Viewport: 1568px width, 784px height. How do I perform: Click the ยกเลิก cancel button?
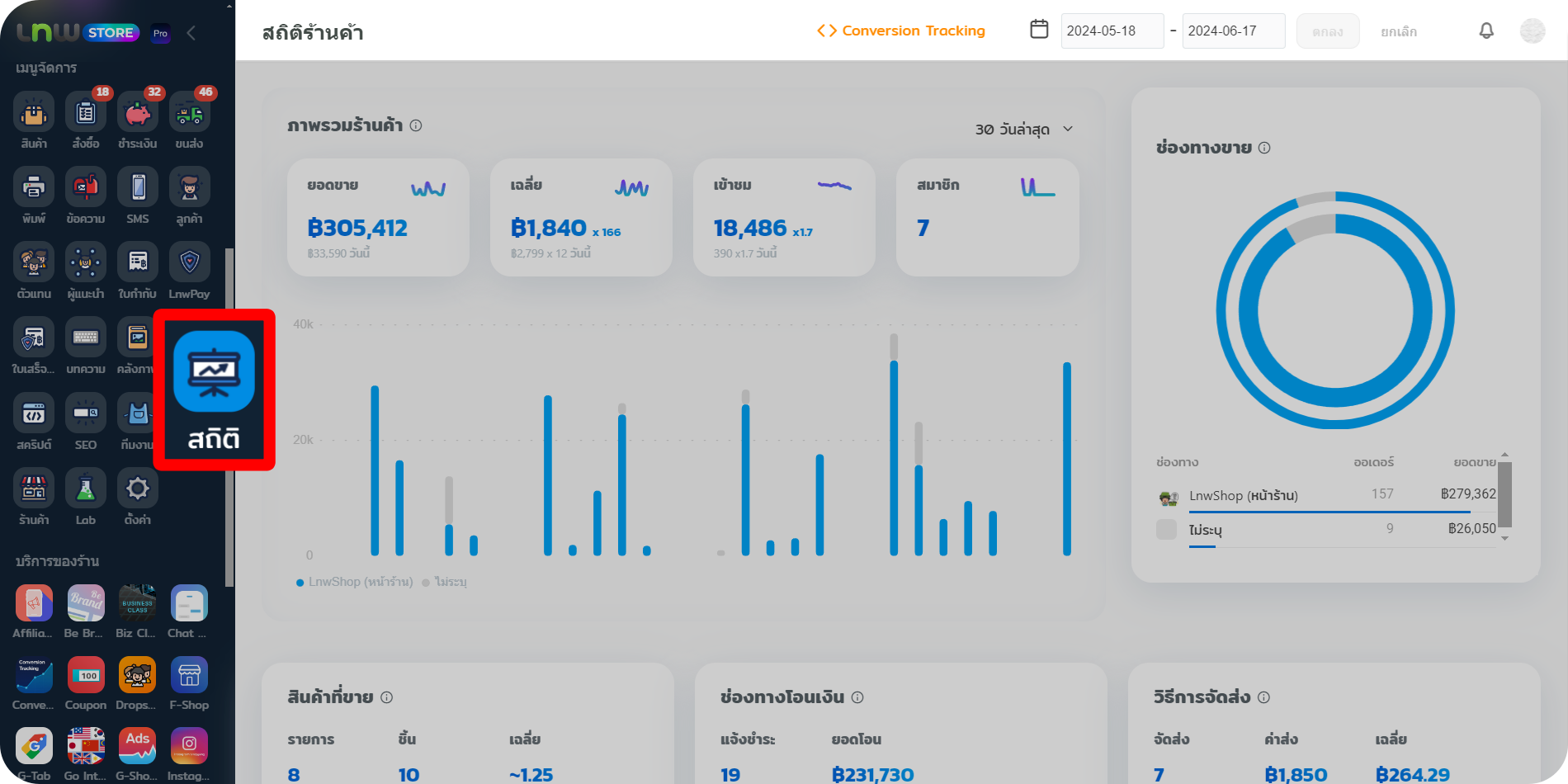coord(1399,31)
